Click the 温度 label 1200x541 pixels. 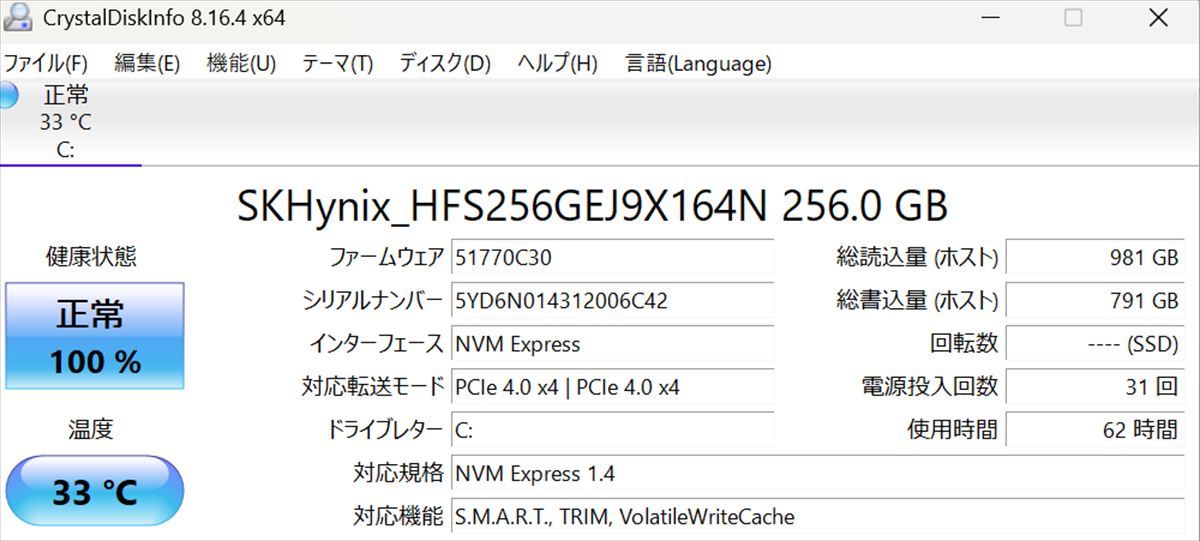click(91, 430)
